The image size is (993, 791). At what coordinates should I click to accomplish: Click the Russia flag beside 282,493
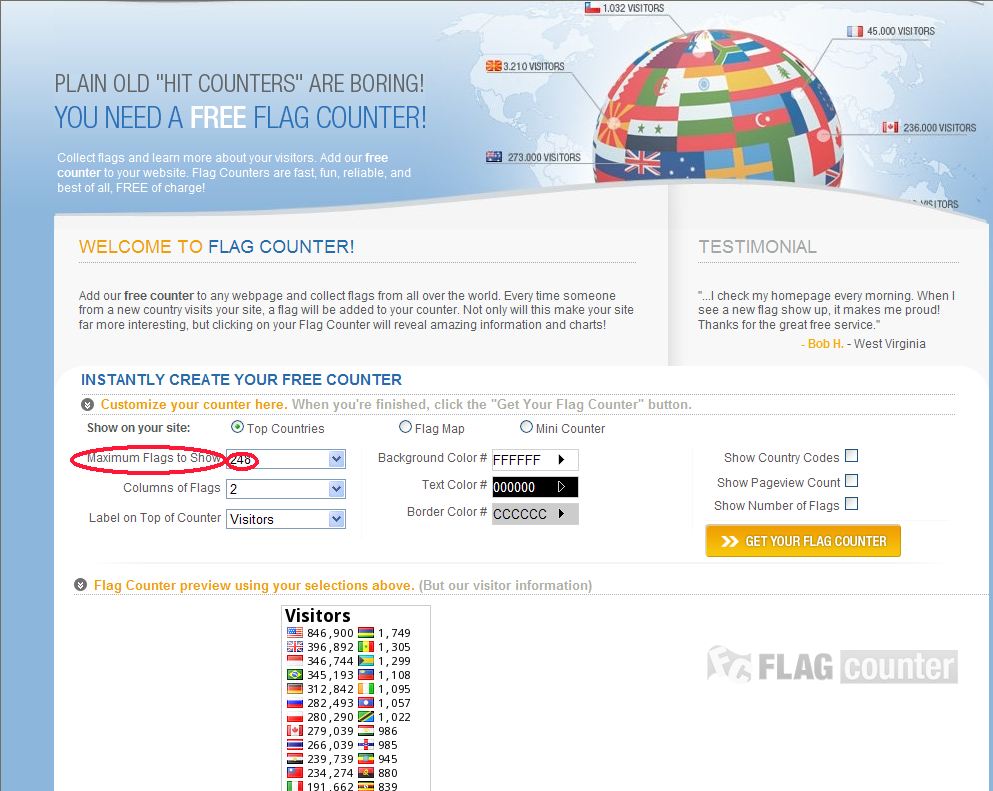tap(294, 702)
